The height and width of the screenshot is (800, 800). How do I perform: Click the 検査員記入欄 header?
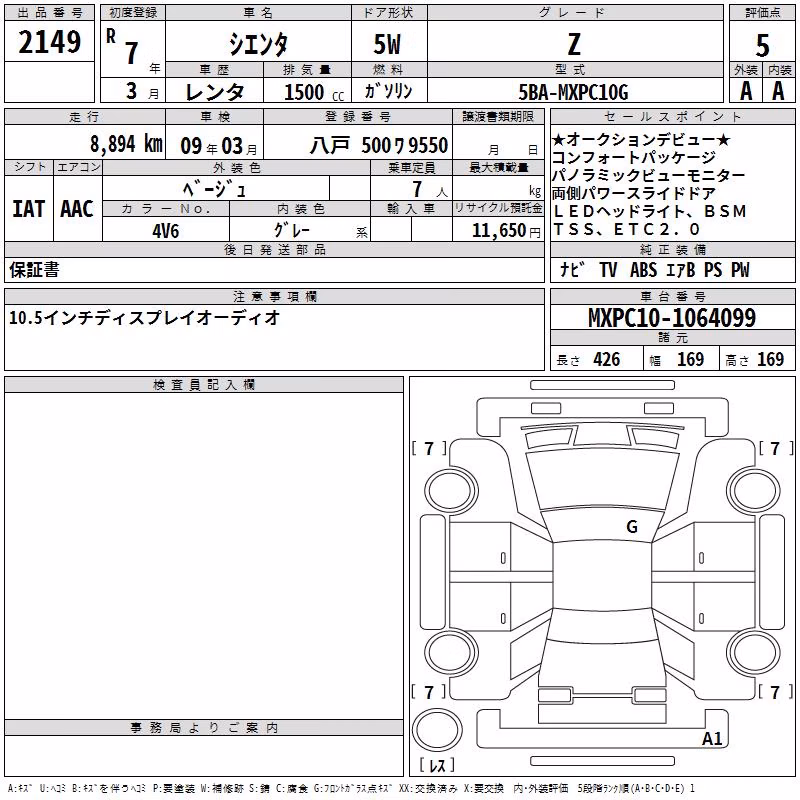click(204, 385)
